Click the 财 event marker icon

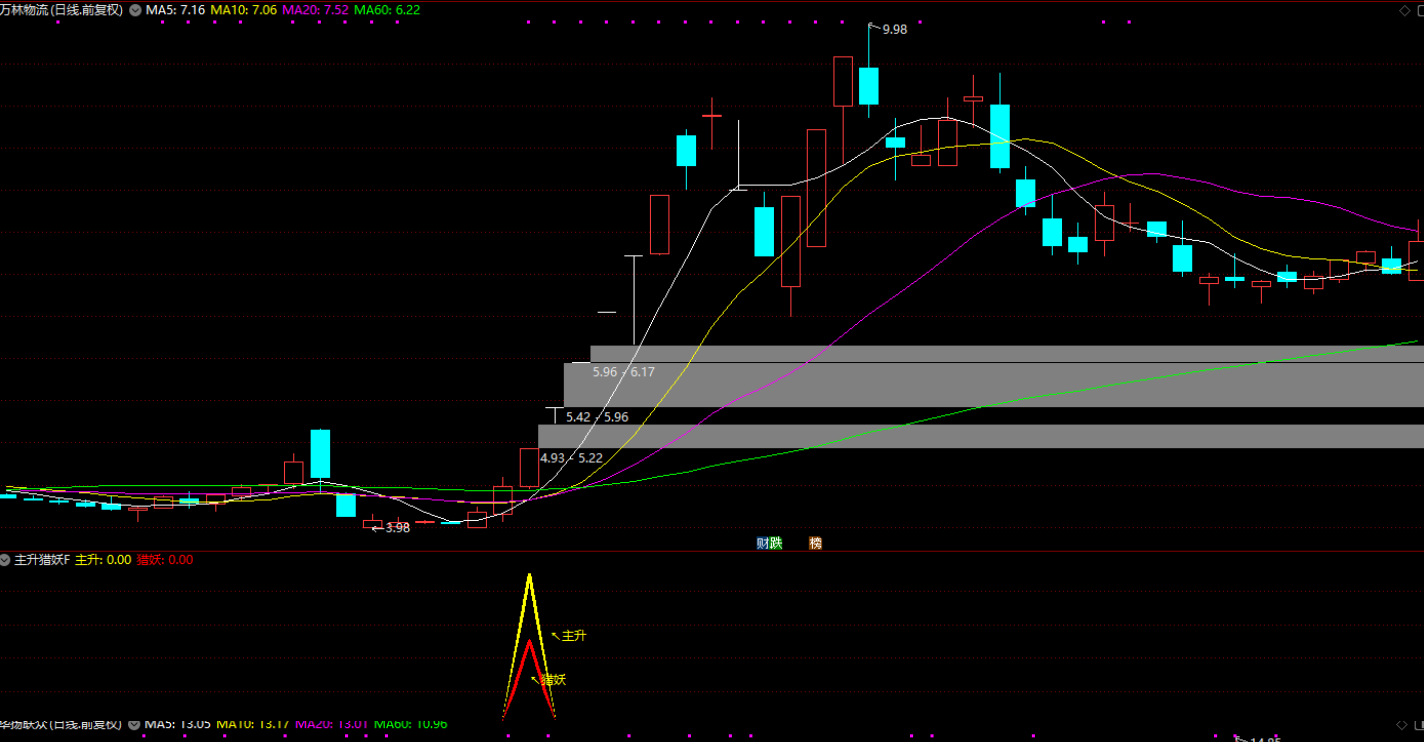click(763, 543)
